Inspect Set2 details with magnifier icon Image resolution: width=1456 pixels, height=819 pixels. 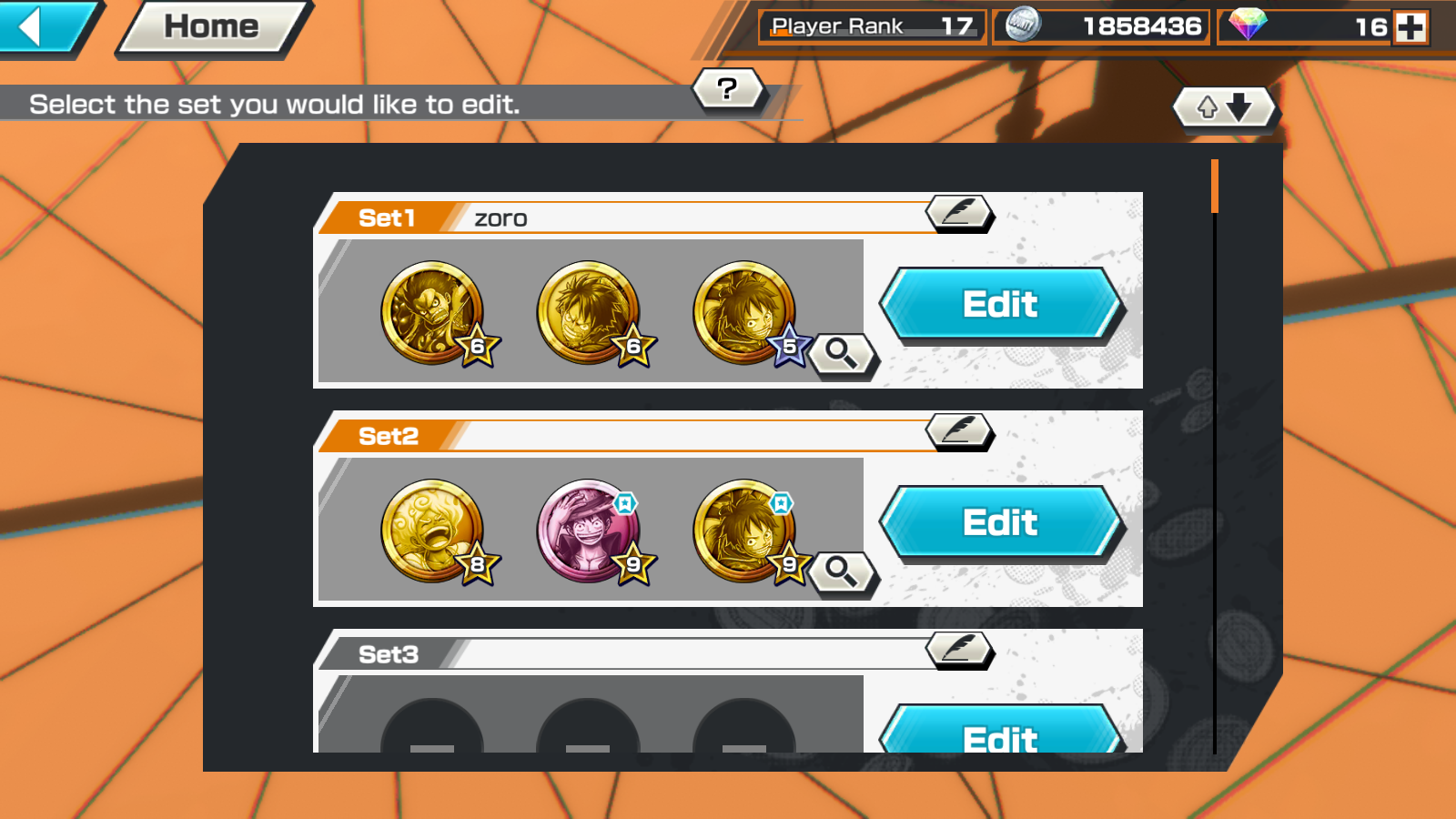pos(843,573)
